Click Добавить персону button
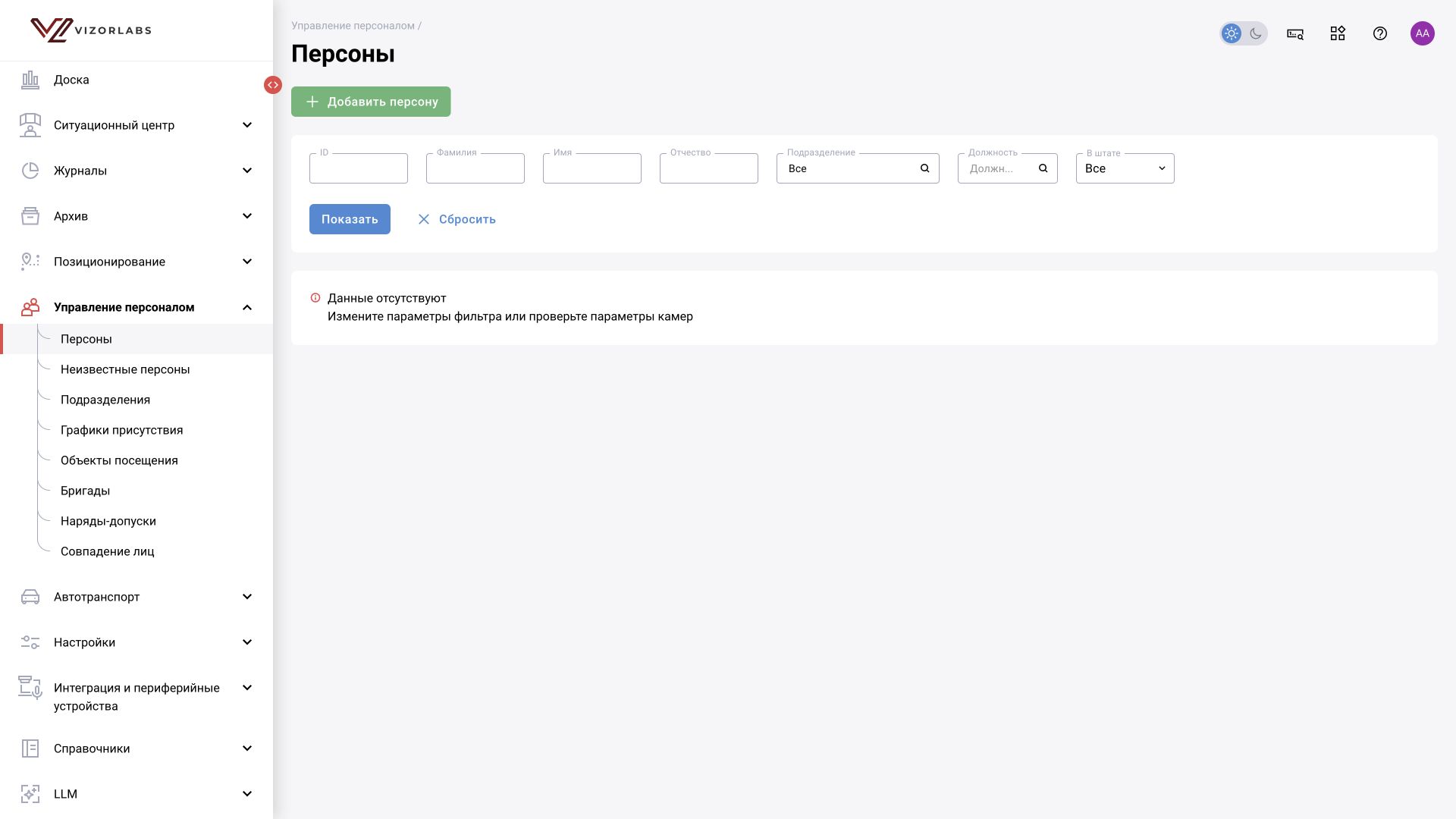Screen dimensions: 1456x819 (x=371, y=102)
